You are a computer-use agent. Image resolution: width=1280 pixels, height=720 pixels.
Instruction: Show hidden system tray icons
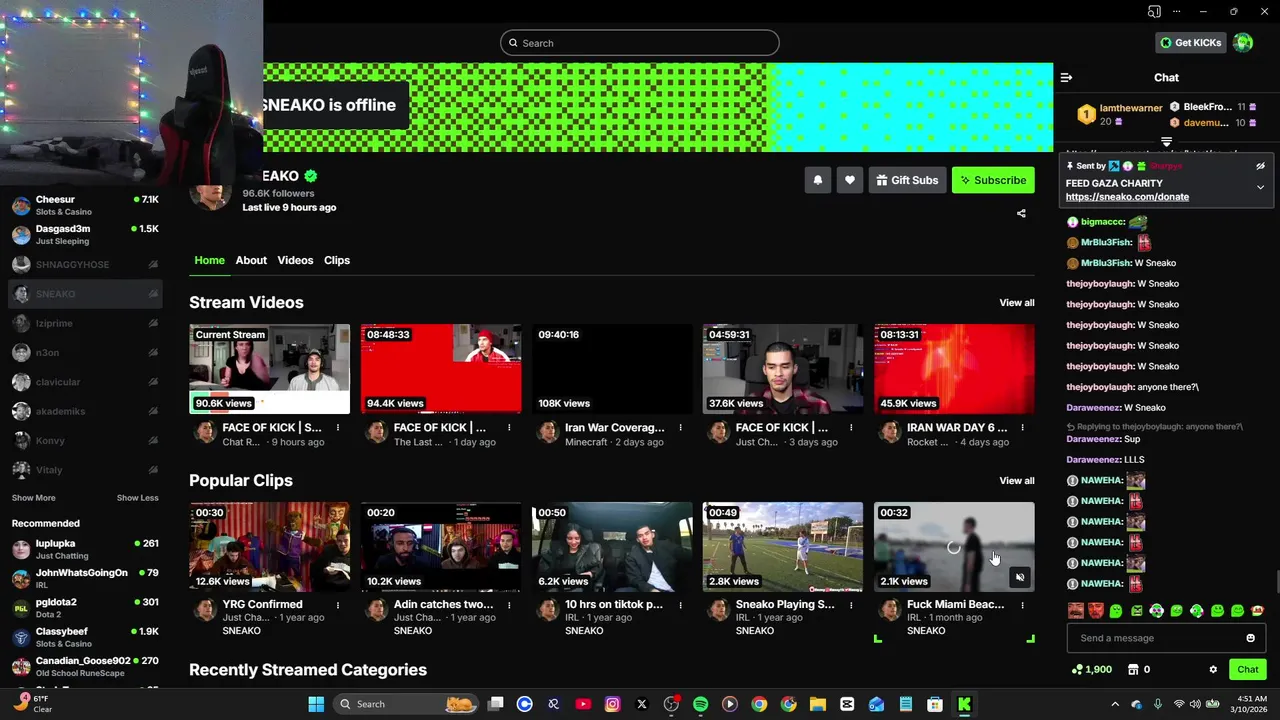point(1115,704)
